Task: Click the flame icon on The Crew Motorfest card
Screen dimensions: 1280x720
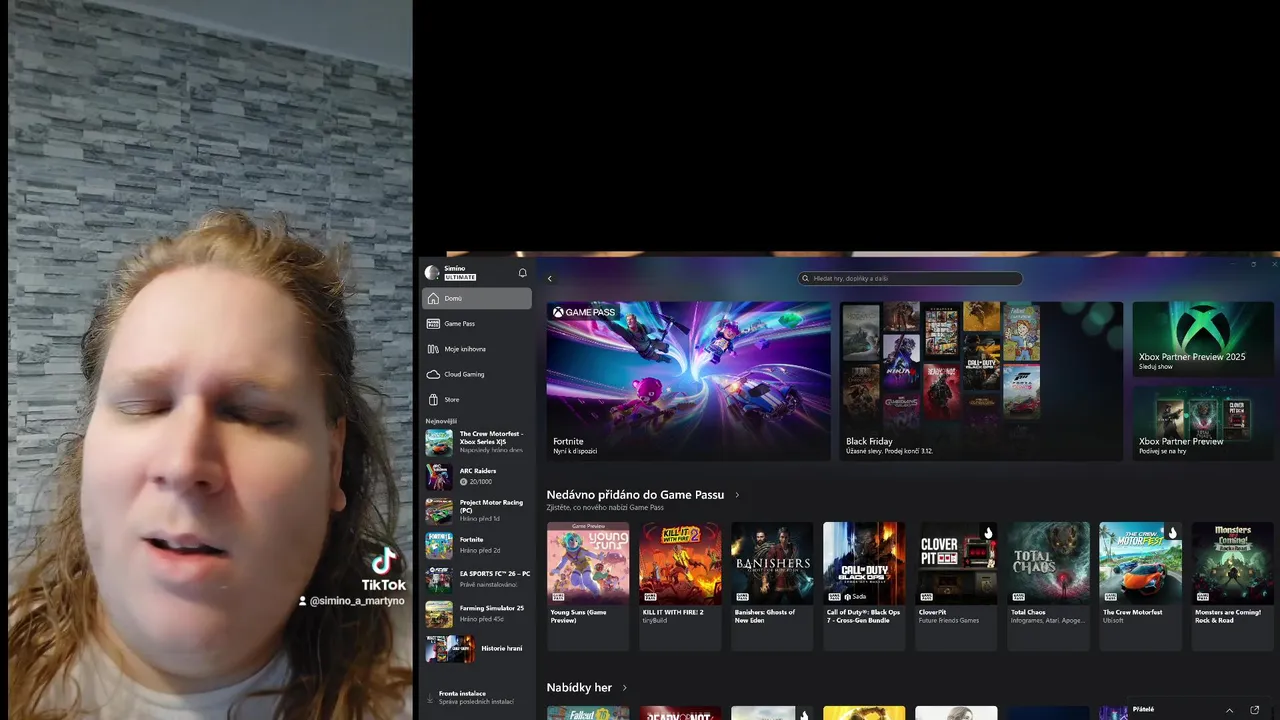Action: (1172, 532)
